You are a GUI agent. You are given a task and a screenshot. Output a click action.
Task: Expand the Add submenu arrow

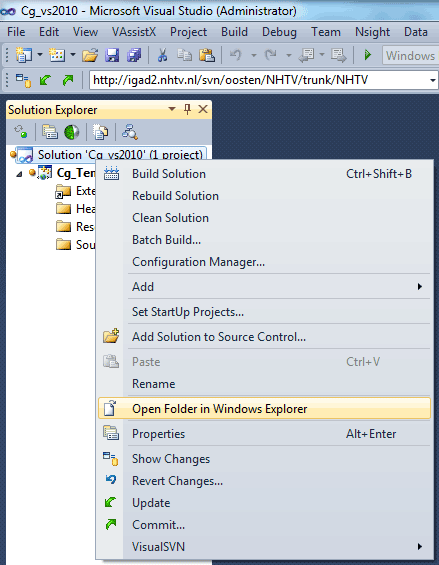pos(420,287)
